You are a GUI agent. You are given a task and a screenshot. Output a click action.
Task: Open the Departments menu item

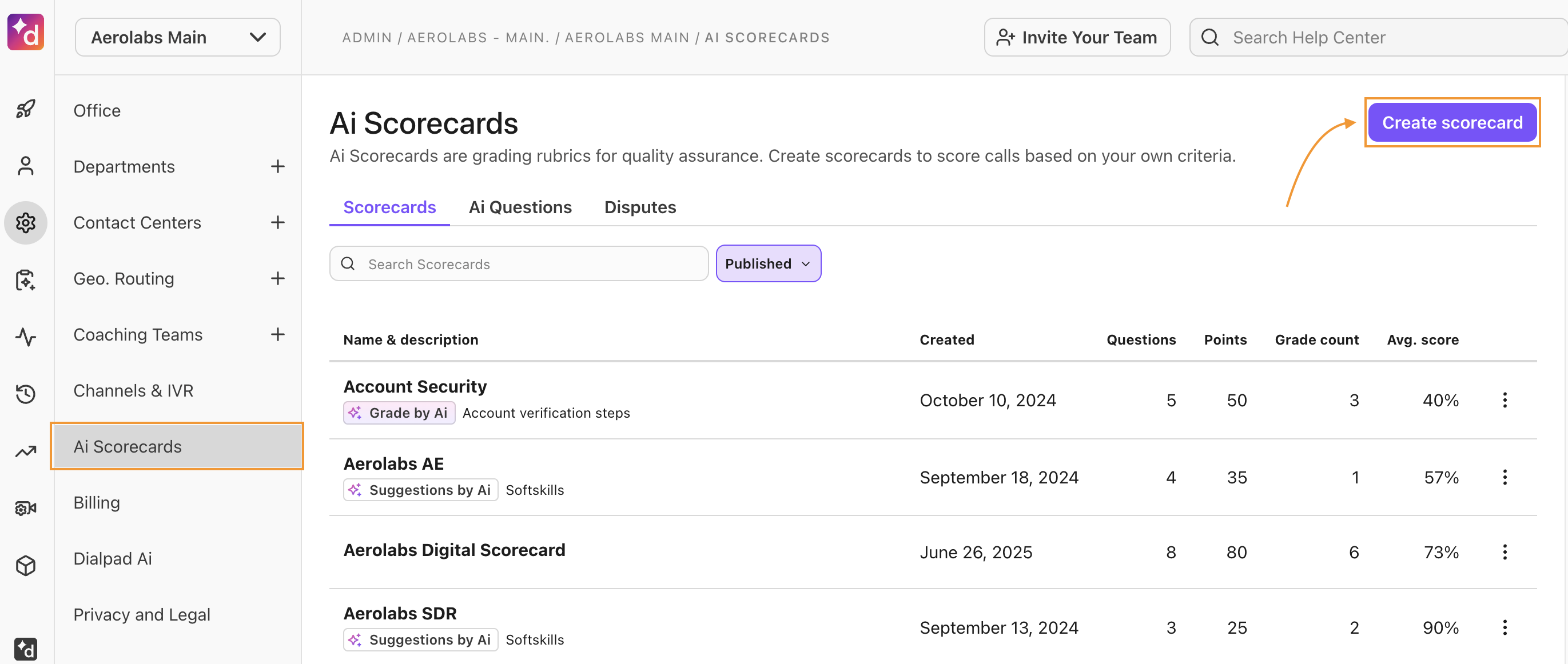pyautogui.click(x=124, y=167)
